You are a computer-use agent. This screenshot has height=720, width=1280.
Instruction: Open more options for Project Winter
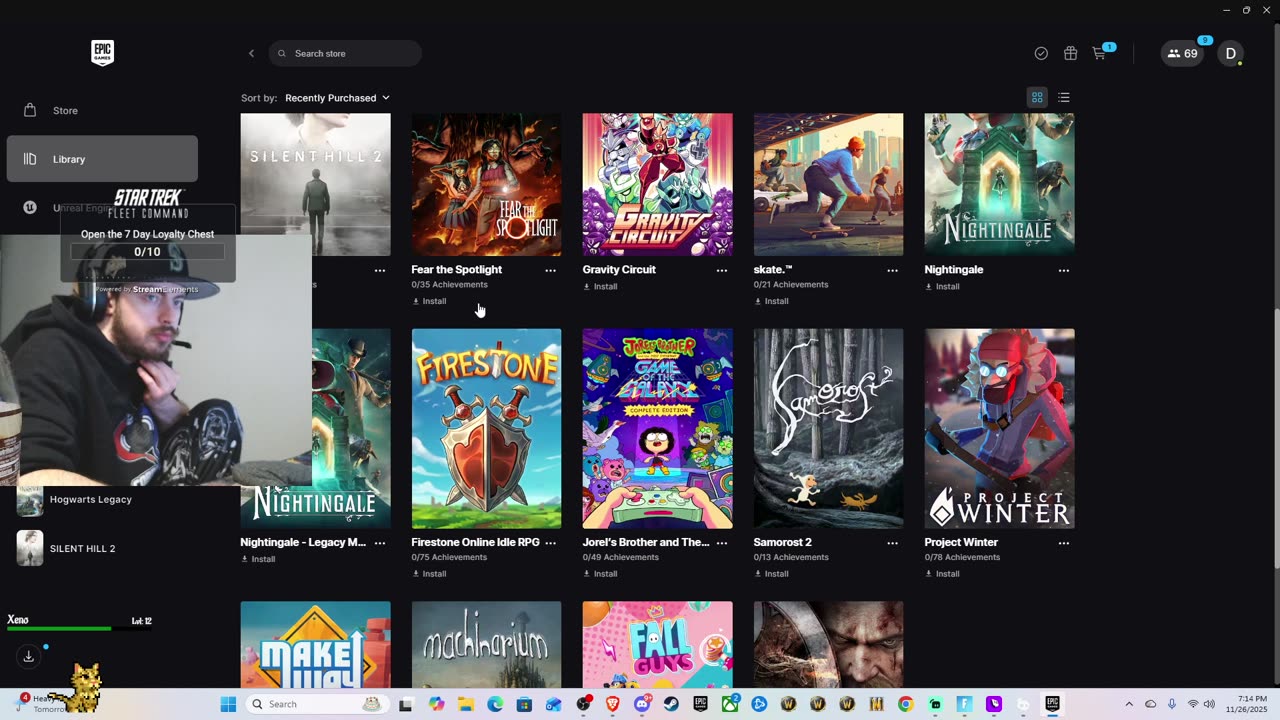click(x=1063, y=543)
